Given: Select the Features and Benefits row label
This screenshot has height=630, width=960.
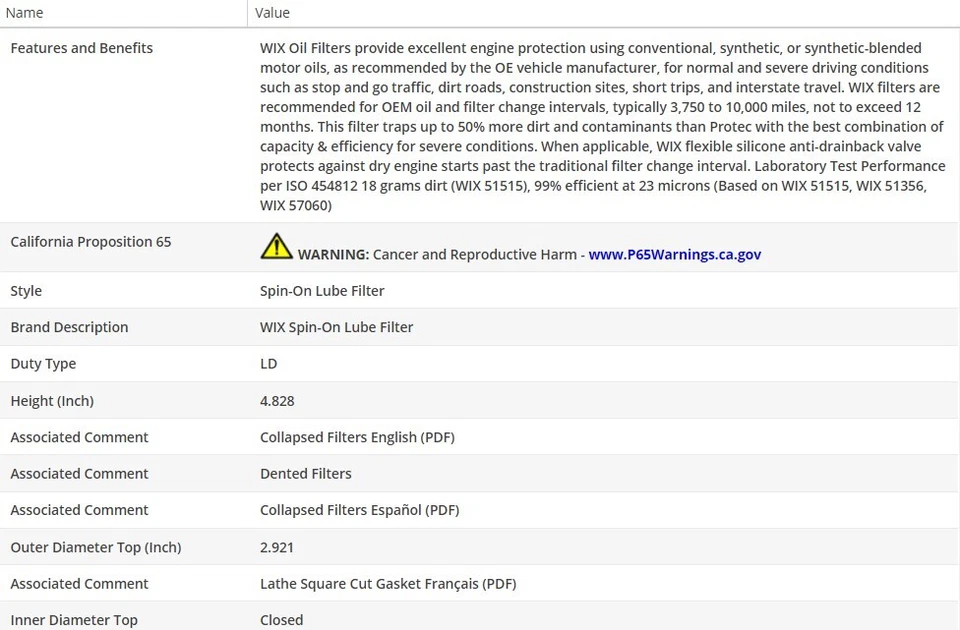Looking at the screenshot, I should click(x=81, y=48).
